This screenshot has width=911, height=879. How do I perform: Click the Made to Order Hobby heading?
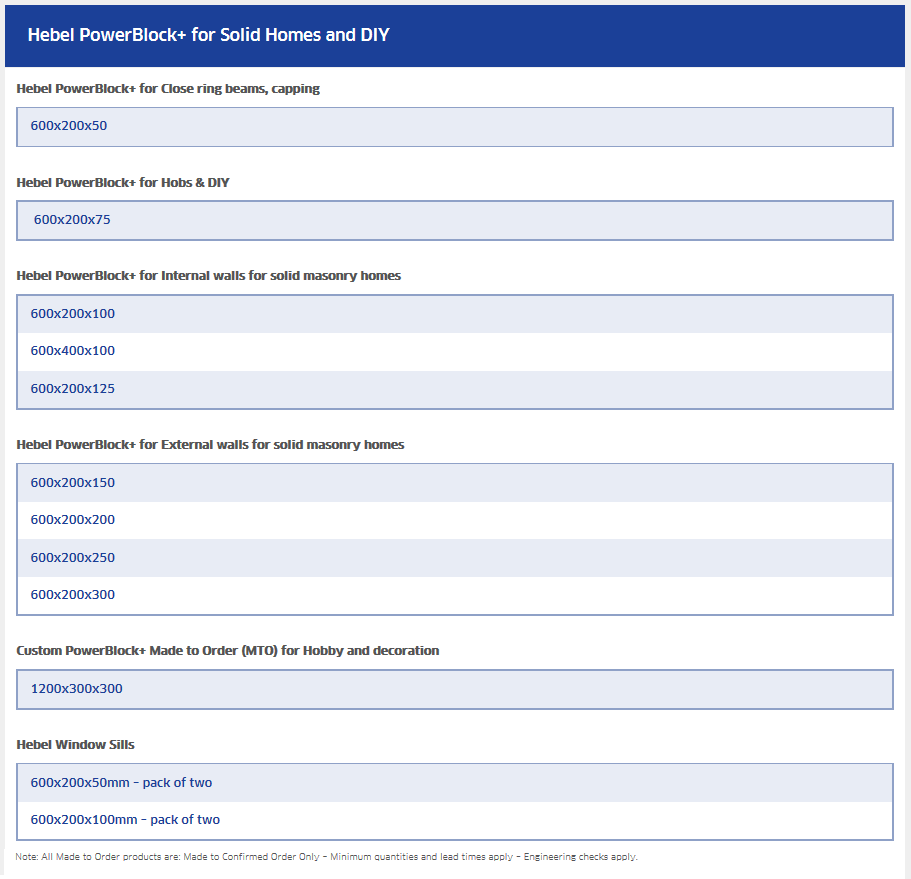pyautogui.click(x=228, y=651)
